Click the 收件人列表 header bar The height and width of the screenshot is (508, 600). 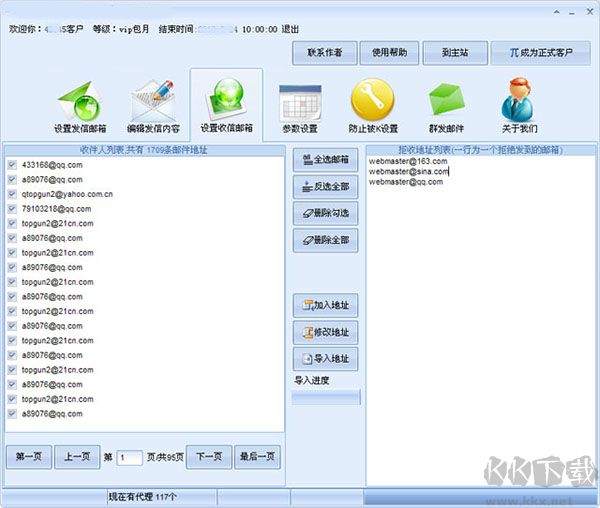144,150
